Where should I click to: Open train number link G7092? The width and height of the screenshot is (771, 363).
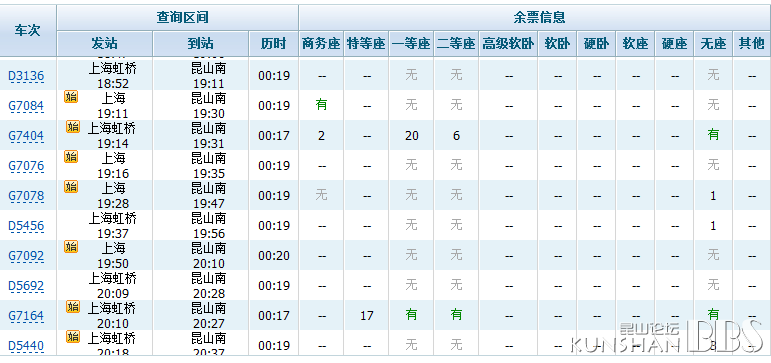point(26,256)
